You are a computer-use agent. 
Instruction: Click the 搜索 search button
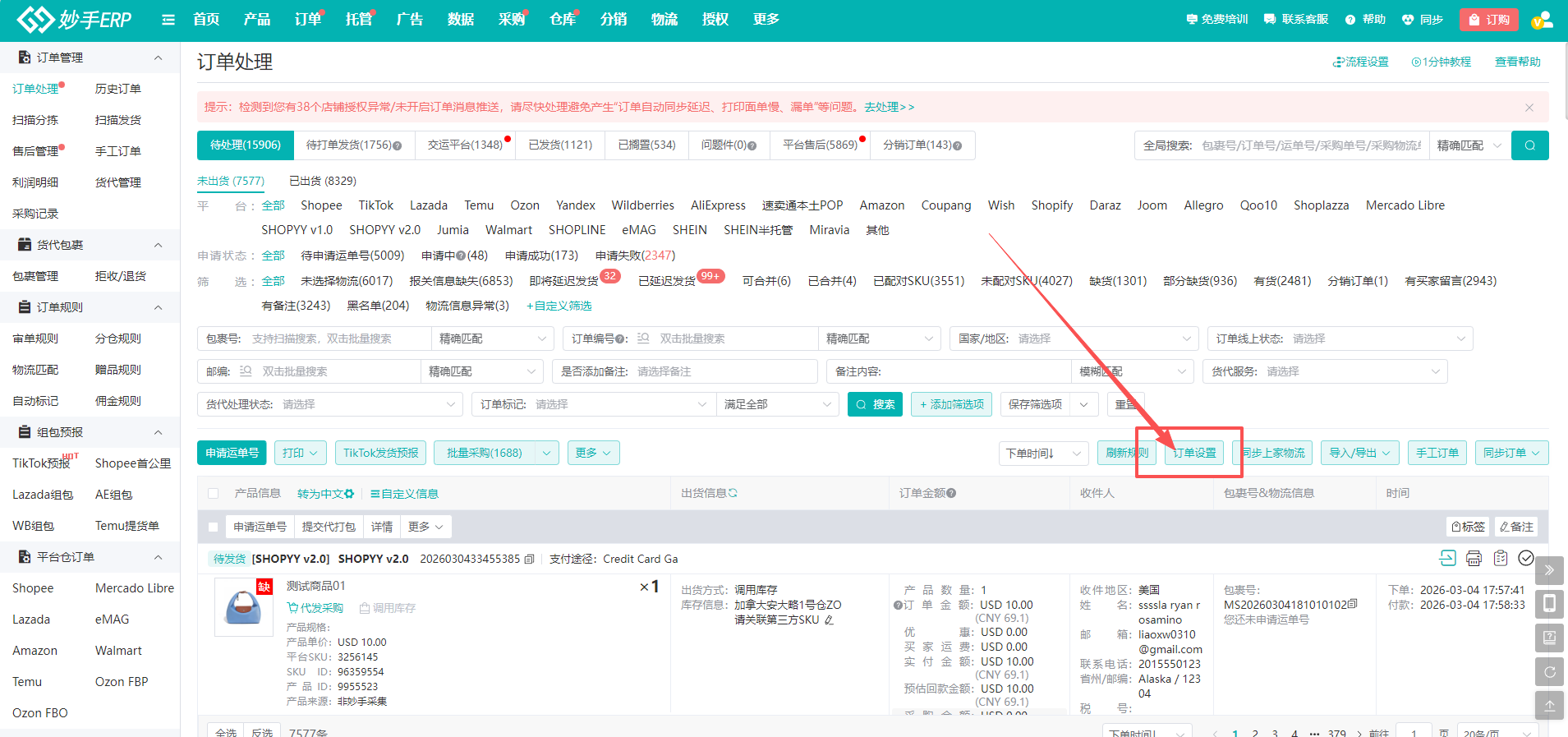coord(875,404)
